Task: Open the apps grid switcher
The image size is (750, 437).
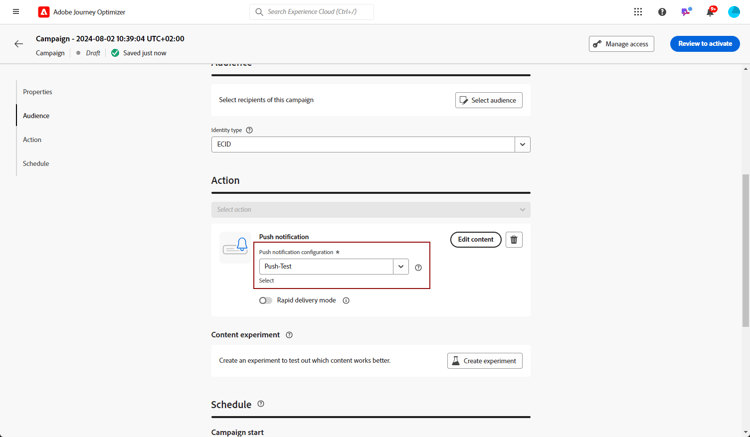Action: coord(638,12)
